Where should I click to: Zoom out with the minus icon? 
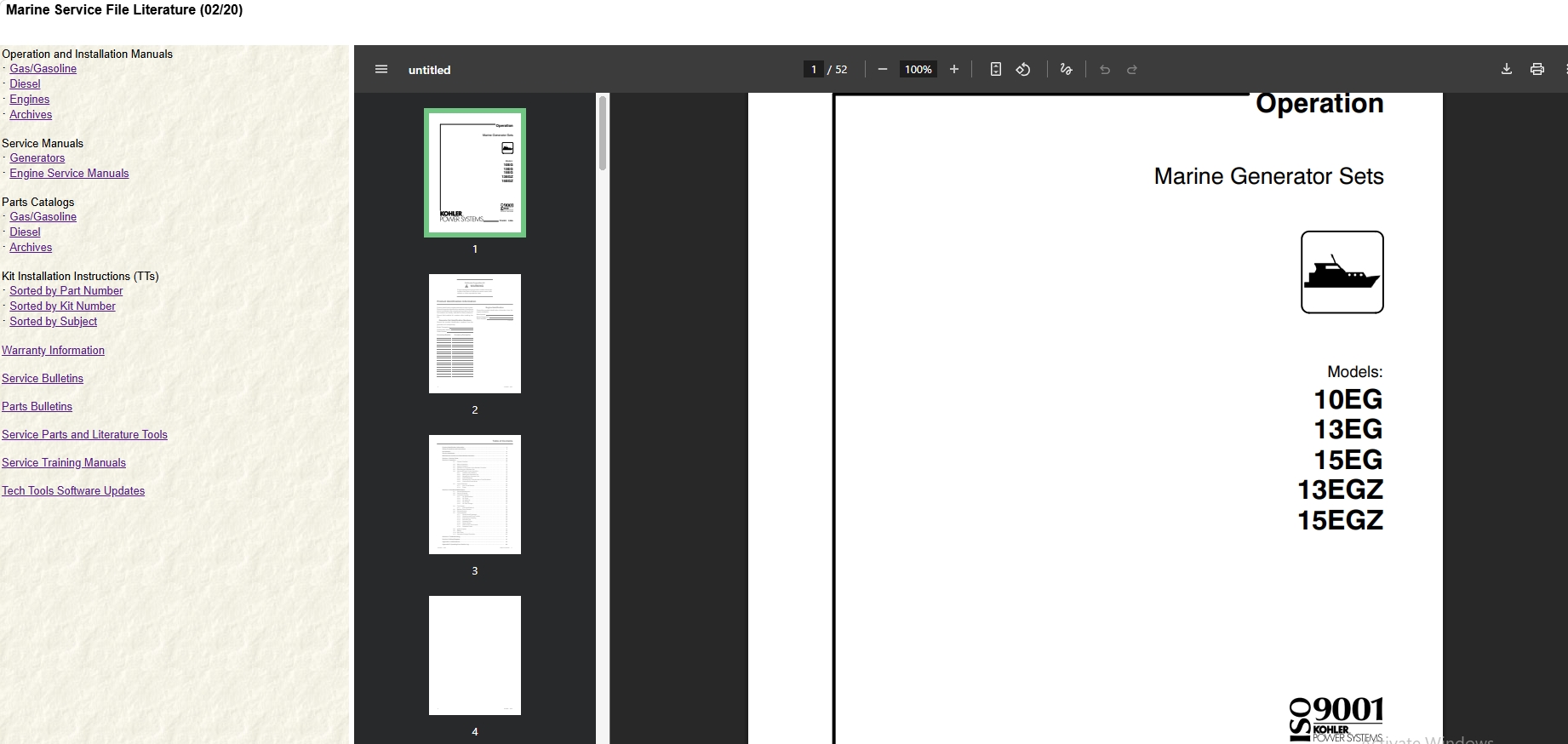click(883, 70)
